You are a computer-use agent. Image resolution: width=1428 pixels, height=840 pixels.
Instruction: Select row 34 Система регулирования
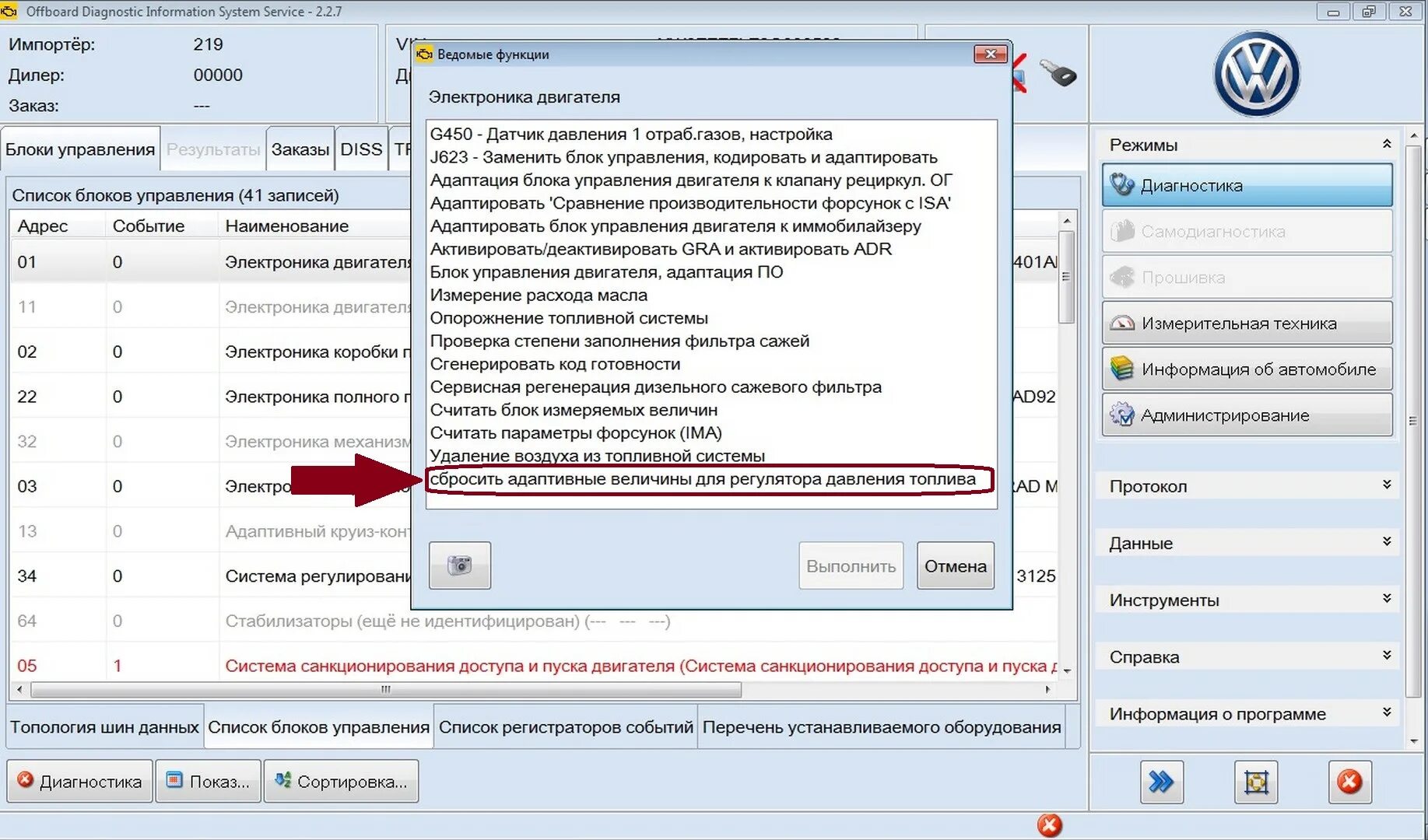[534, 576]
